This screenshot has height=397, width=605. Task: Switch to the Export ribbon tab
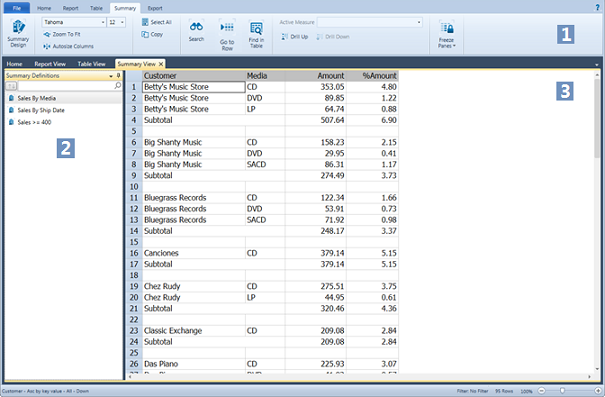coord(155,8)
